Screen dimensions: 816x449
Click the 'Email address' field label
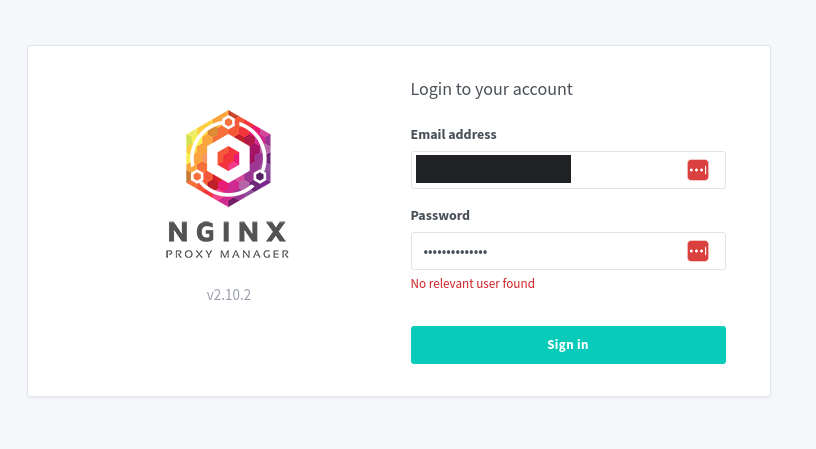(453, 134)
